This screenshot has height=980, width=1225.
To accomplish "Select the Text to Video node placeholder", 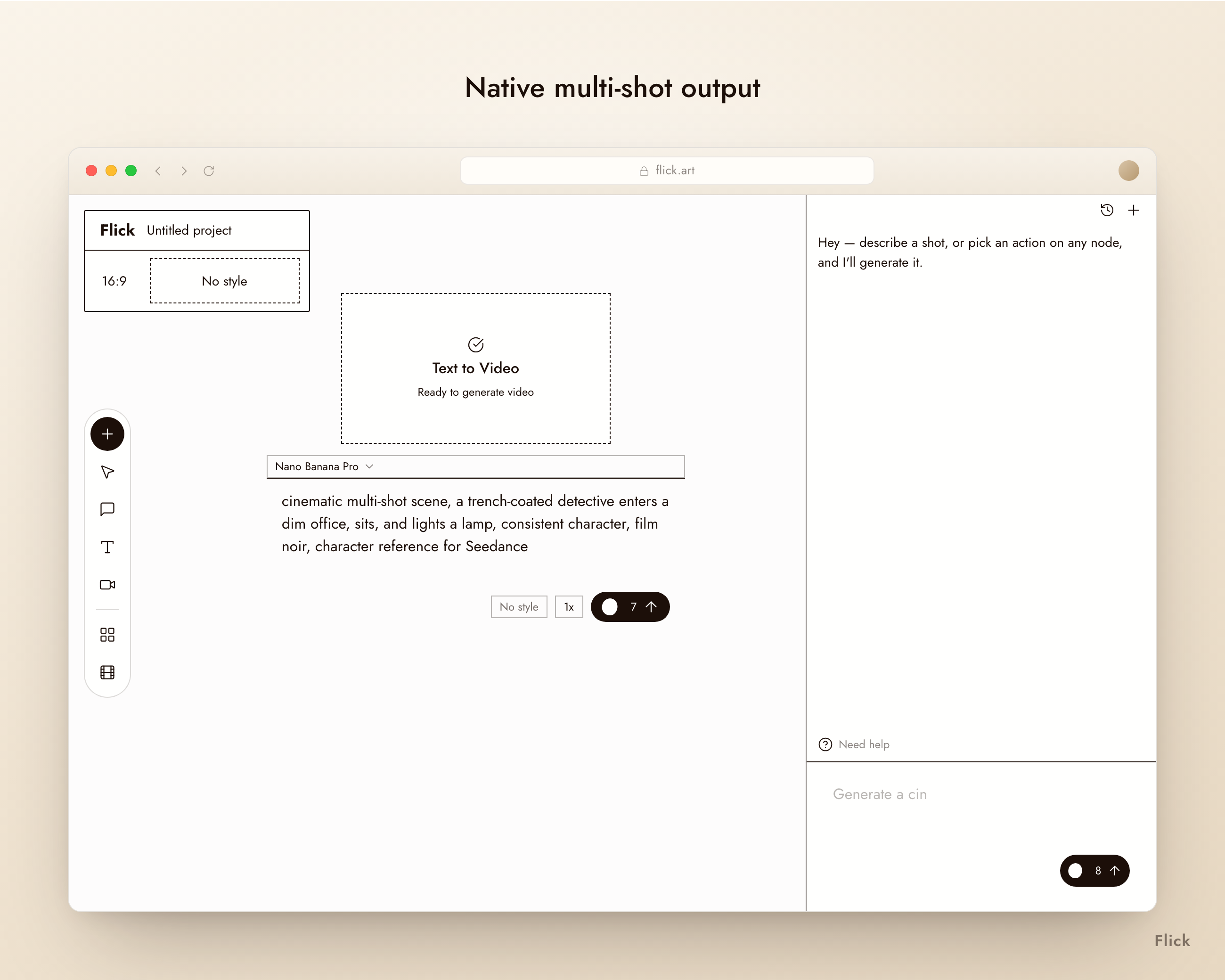I will (x=475, y=368).
